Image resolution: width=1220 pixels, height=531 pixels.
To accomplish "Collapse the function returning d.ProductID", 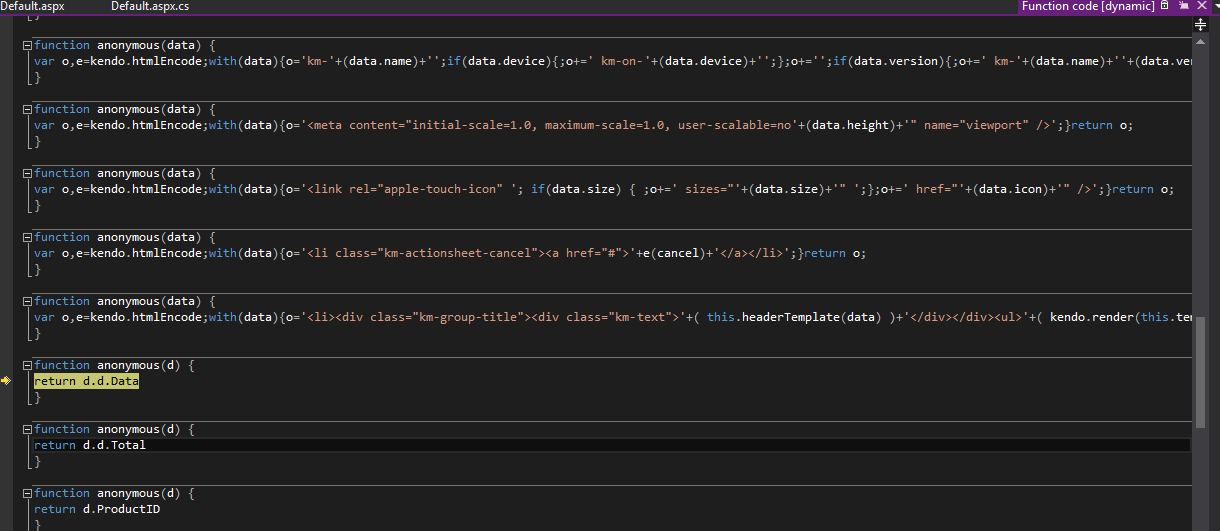I will 27,494.
